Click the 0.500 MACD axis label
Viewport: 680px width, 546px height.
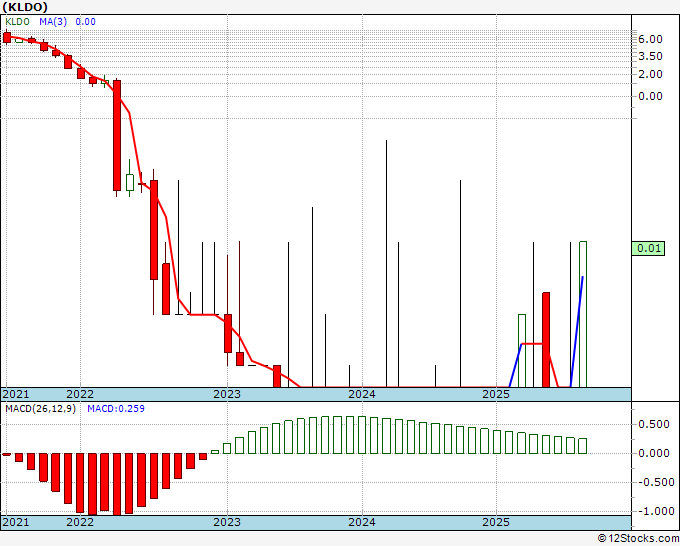pos(654,424)
